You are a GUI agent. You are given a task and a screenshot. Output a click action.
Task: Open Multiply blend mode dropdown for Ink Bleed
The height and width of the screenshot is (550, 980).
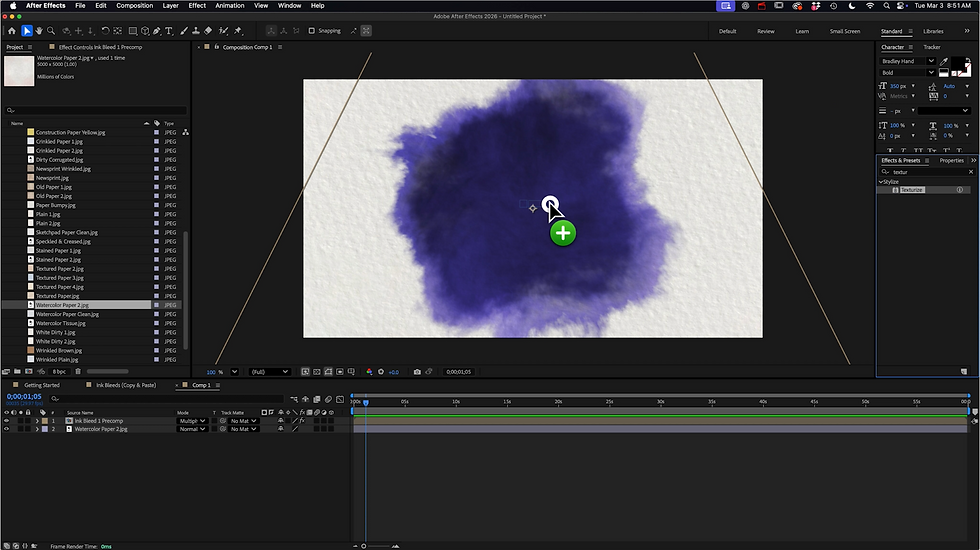[x=192, y=421]
